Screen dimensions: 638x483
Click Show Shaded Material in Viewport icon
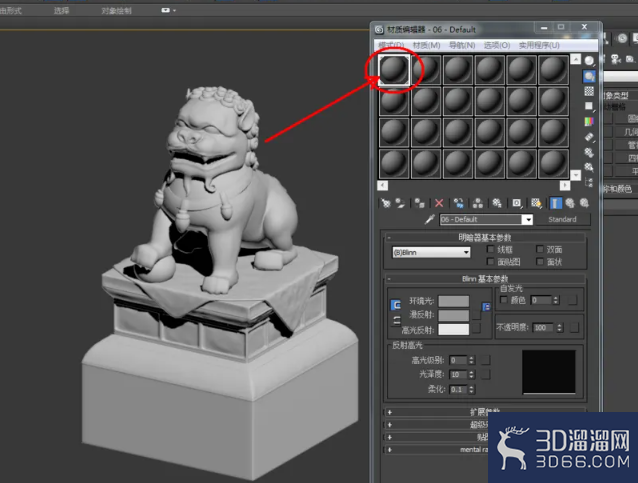click(536, 203)
